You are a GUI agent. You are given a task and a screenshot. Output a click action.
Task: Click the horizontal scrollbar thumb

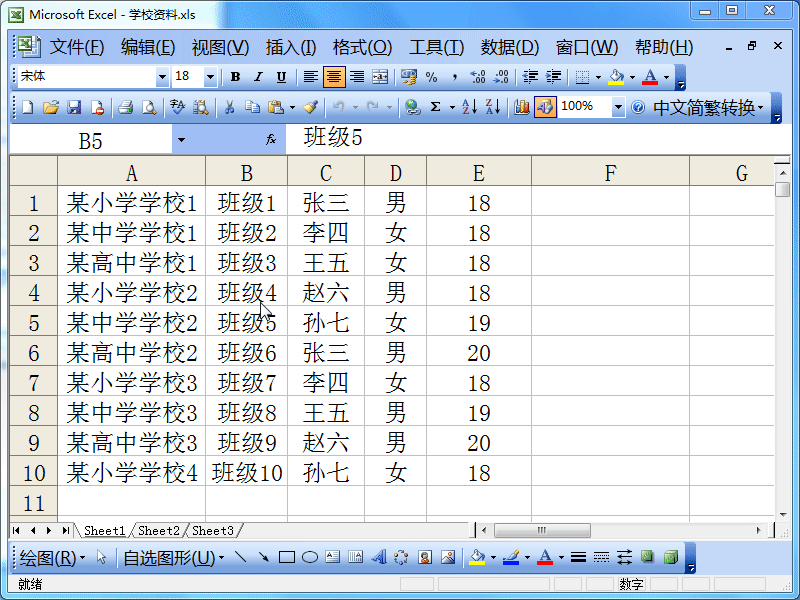[x=542, y=531]
